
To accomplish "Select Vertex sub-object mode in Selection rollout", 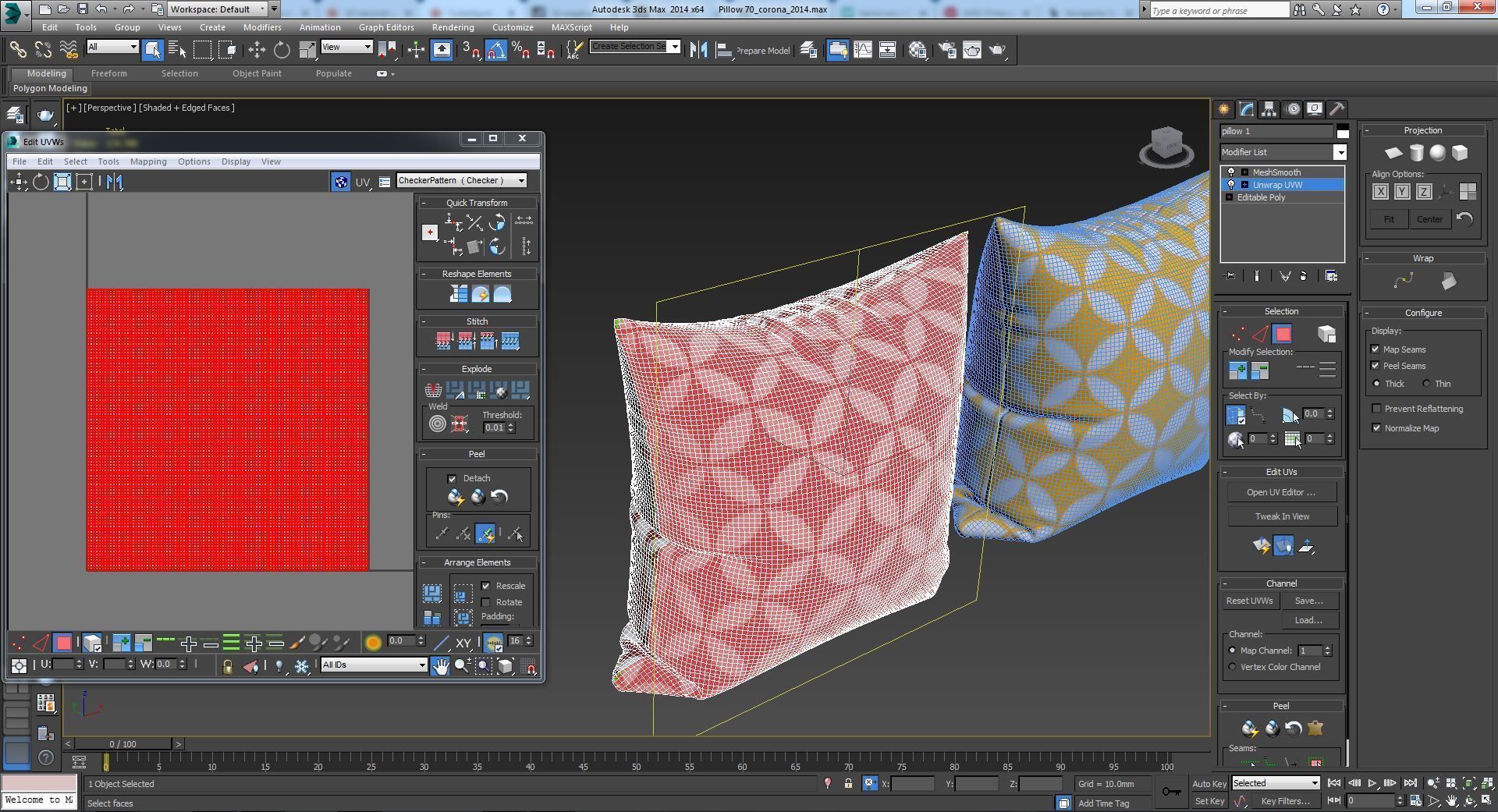I will coord(1238,335).
